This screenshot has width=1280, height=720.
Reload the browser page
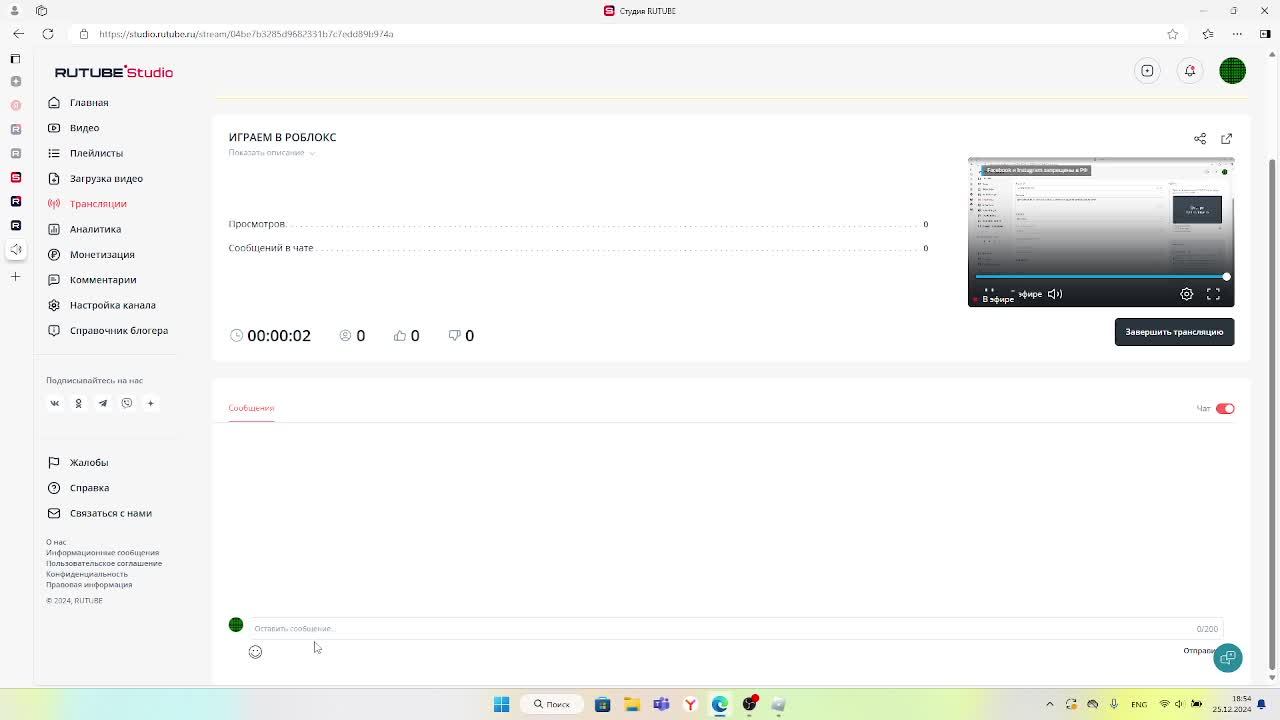47,33
